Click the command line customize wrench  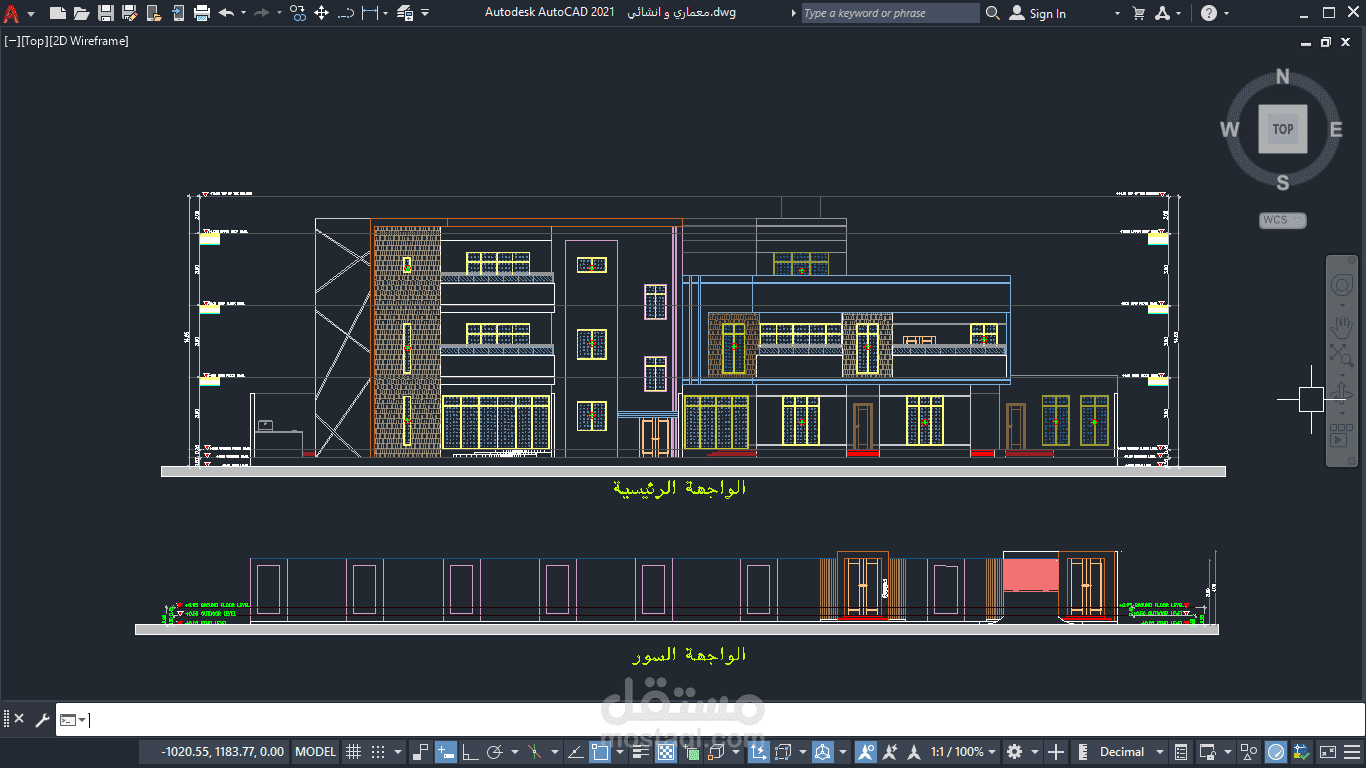pyautogui.click(x=42, y=719)
